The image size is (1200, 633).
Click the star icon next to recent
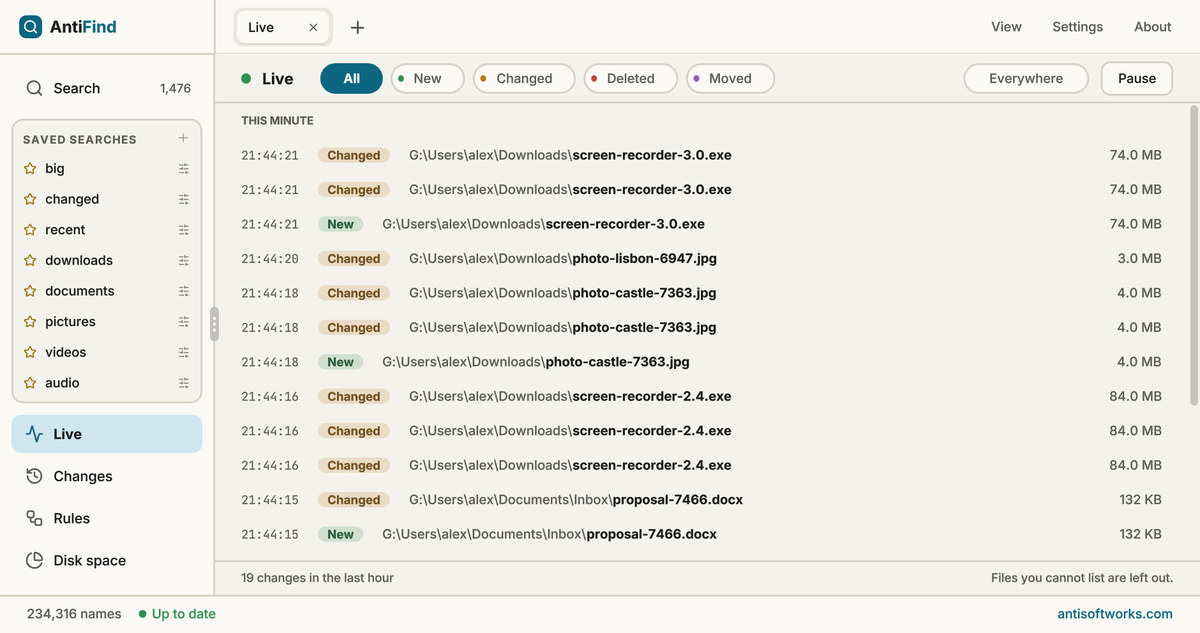click(30, 230)
